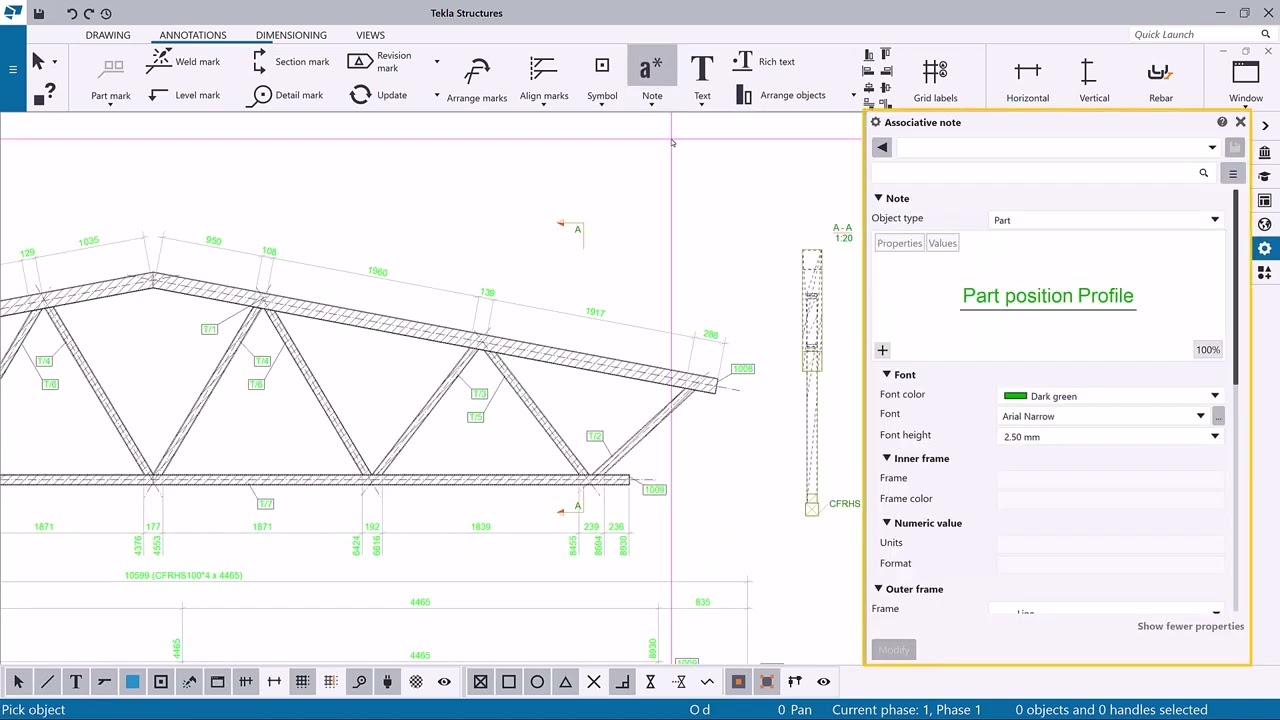The width and height of the screenshot is (1280, 720).
Task: Toggle the orange square selection switch
Action: click(x=738, y=682)
